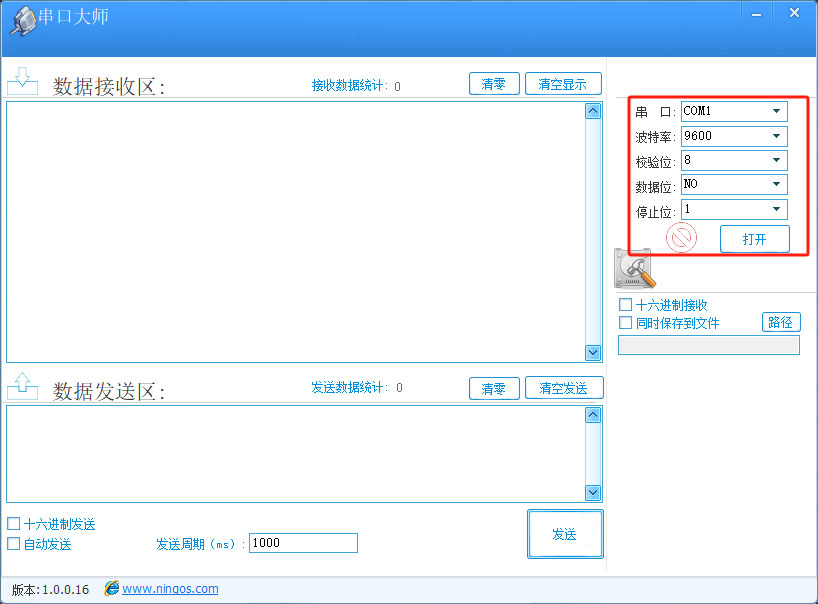Enable 同时保存到文件 checkbox
This screenshot has width=818, height=604.
pyautogui.click(x=625, y=321)
